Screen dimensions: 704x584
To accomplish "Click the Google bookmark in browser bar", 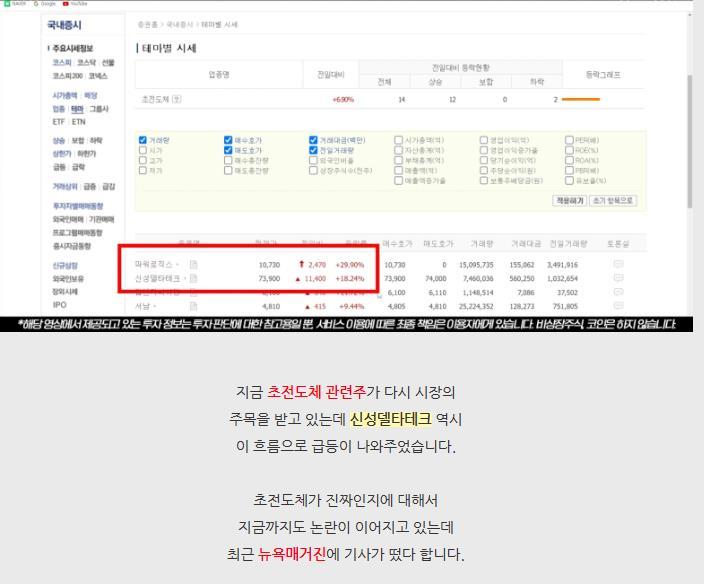I will [x=45, y=3].
